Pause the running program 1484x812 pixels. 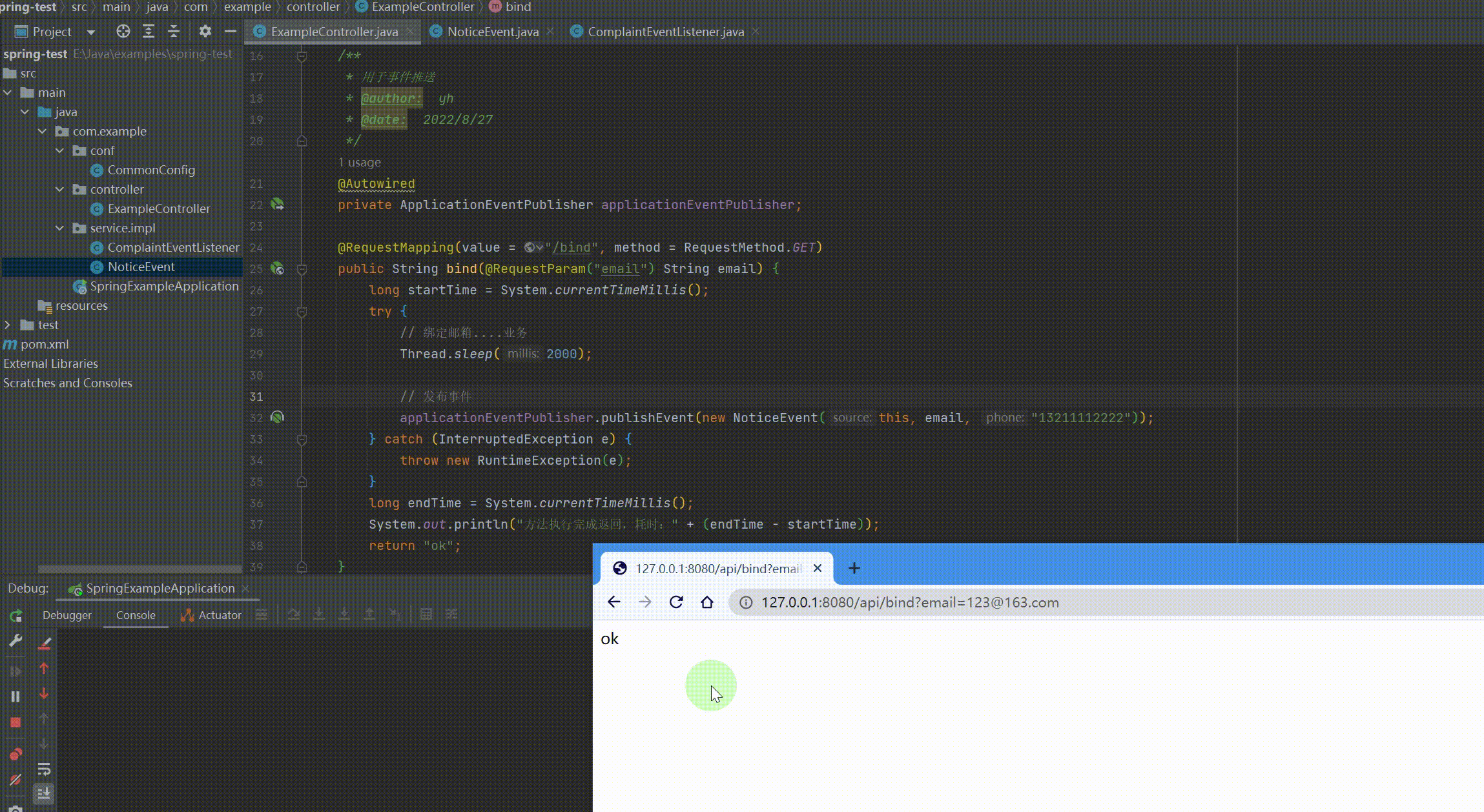[15, 696]
